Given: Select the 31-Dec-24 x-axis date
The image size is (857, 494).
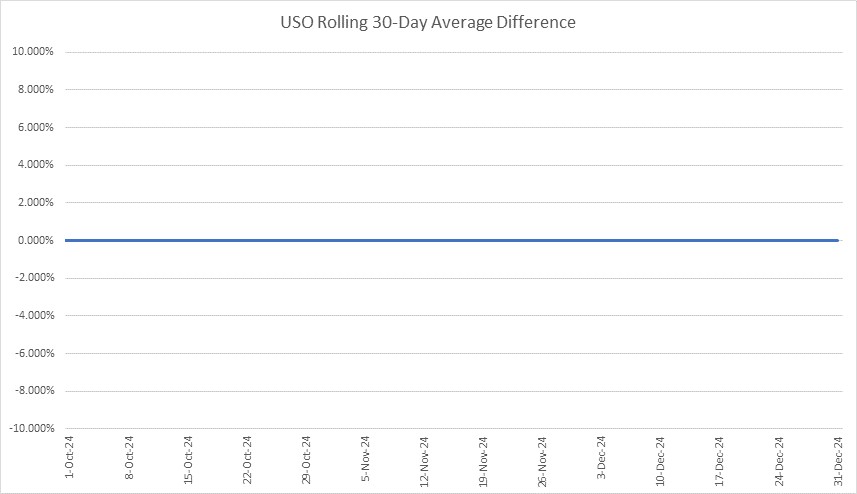Looking at the screenshot, I should click(x=838, y=462).
